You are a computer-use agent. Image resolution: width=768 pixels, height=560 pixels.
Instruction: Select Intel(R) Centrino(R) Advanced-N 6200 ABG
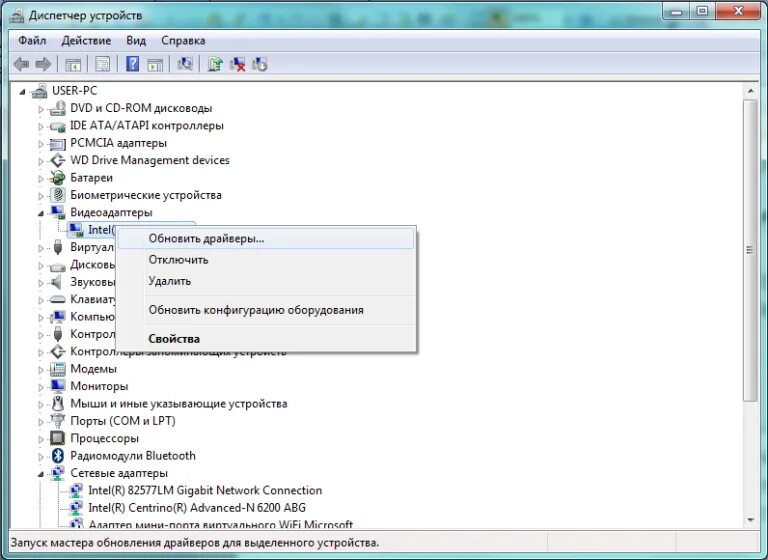(197, 508)
